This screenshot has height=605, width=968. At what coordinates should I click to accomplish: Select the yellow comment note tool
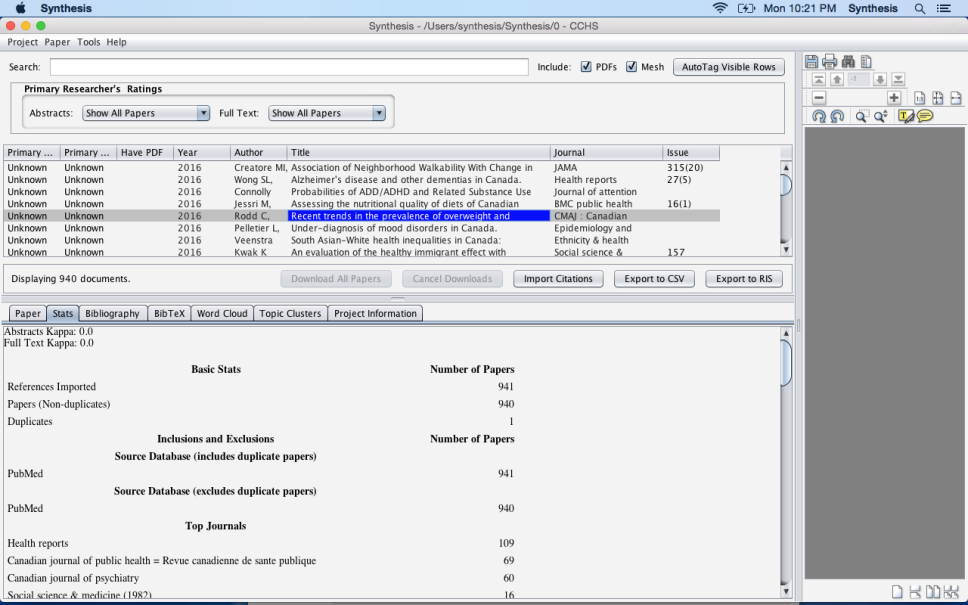click(925, 116)
